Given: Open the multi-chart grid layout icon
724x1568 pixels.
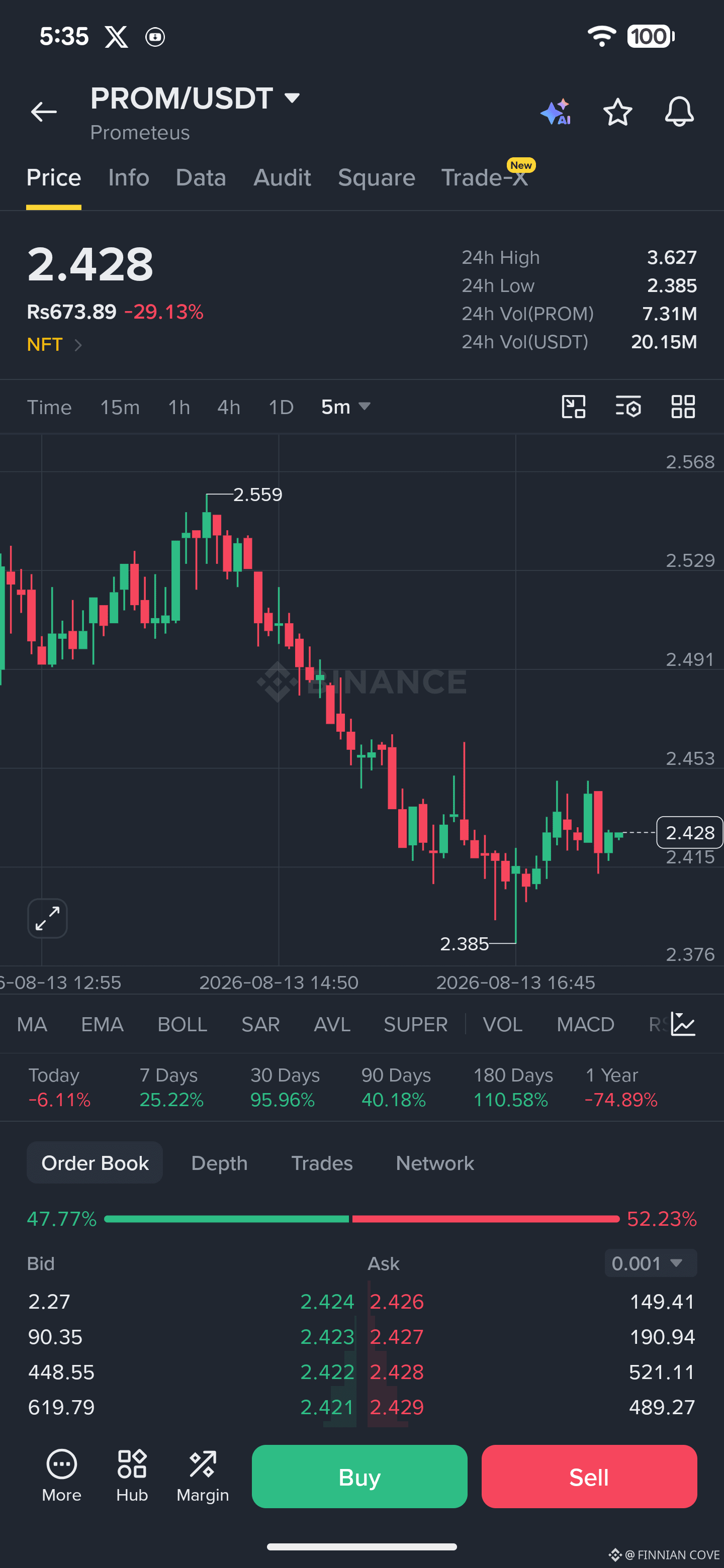Looking at the screenshot, I should click(683, 407).
